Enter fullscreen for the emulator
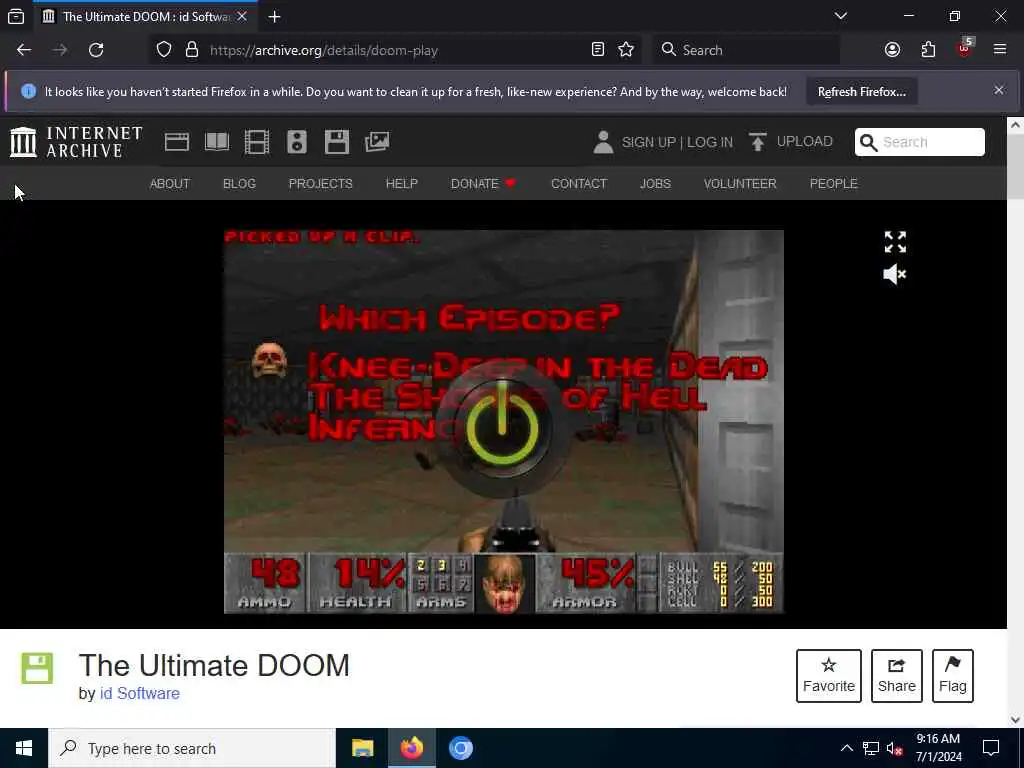Screen dimensions: 1024x768 pyautogui.click(x=895, y=242)
